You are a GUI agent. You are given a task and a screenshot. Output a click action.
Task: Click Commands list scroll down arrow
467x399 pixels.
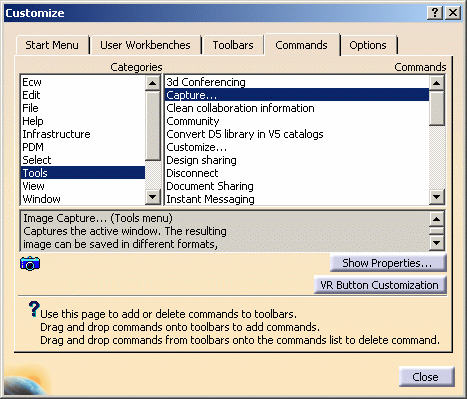[x=437, y=197]
